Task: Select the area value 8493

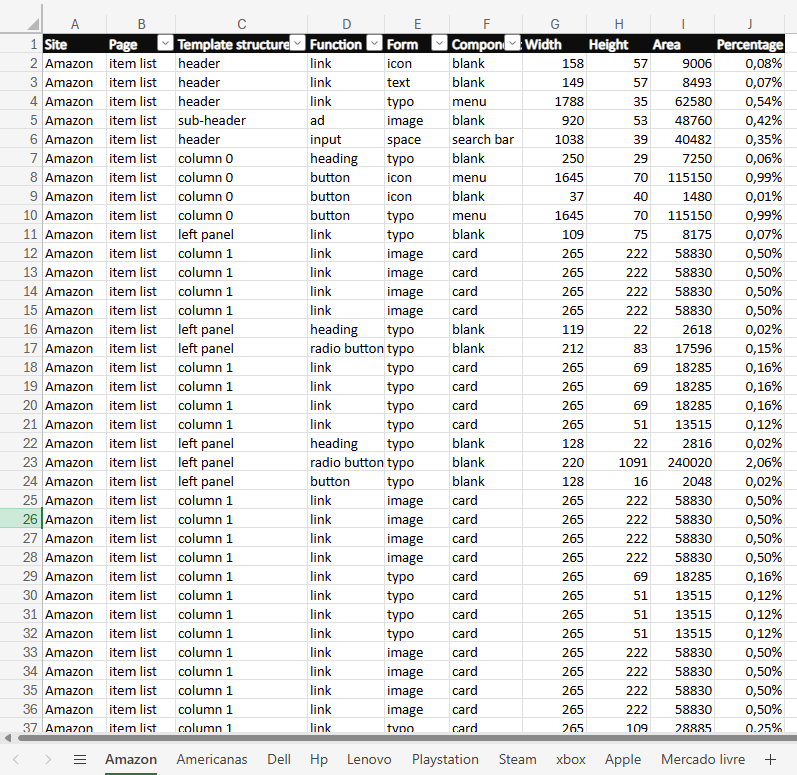Action: pos(683,82)
